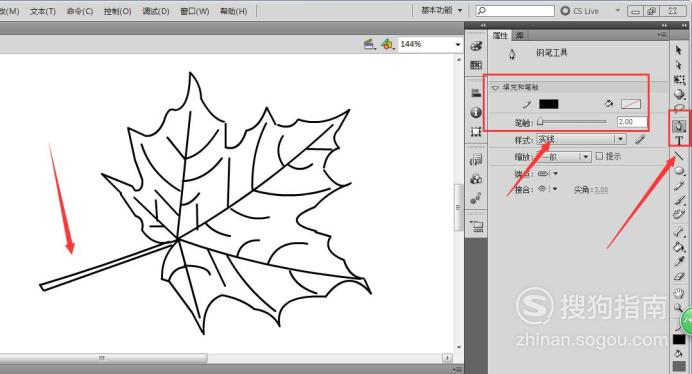This screenshot has width=692, height=374.
Task: Select the Eyedropper tool
Action: [x=679, y=261]
